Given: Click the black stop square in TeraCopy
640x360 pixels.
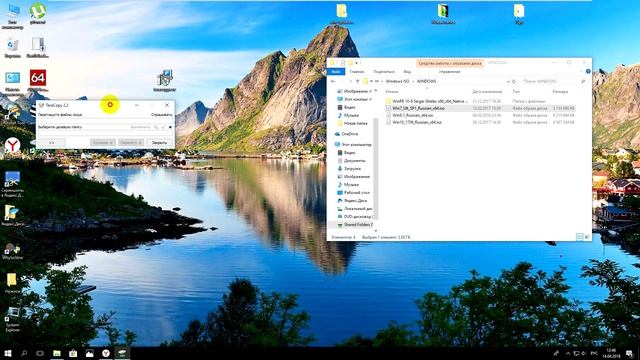Looking at the screenshot, I should click(x=170, y=127).
